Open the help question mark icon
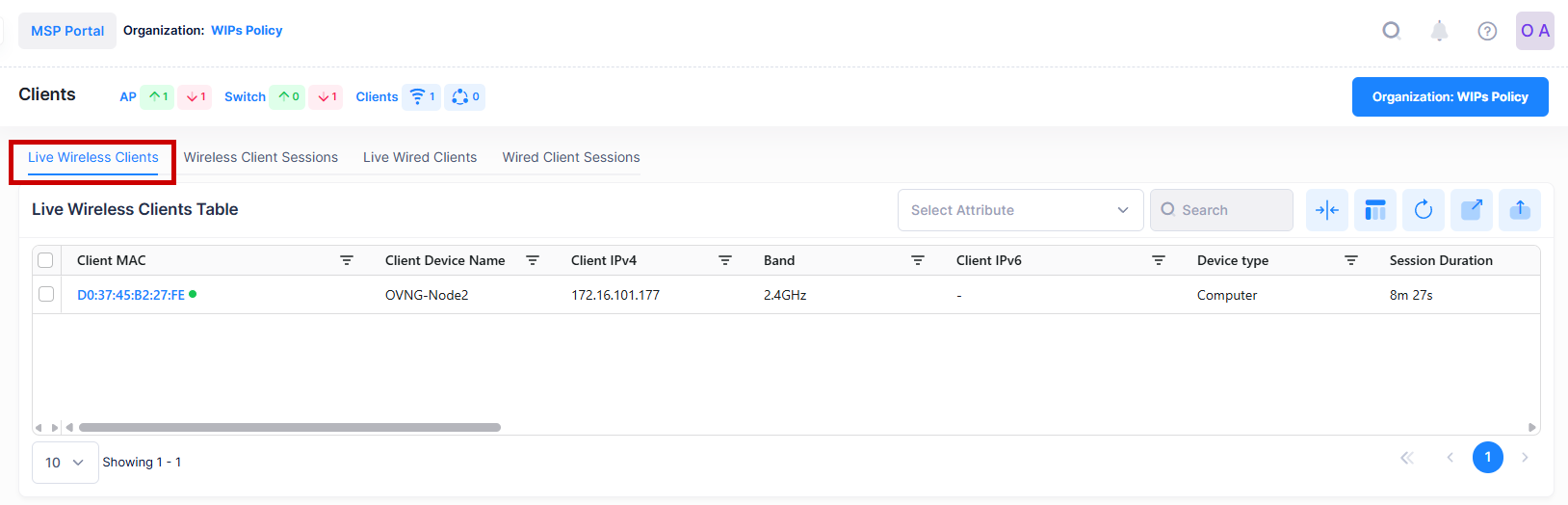The height and width of the screenshot is (505, 1568). point(1487,31)
